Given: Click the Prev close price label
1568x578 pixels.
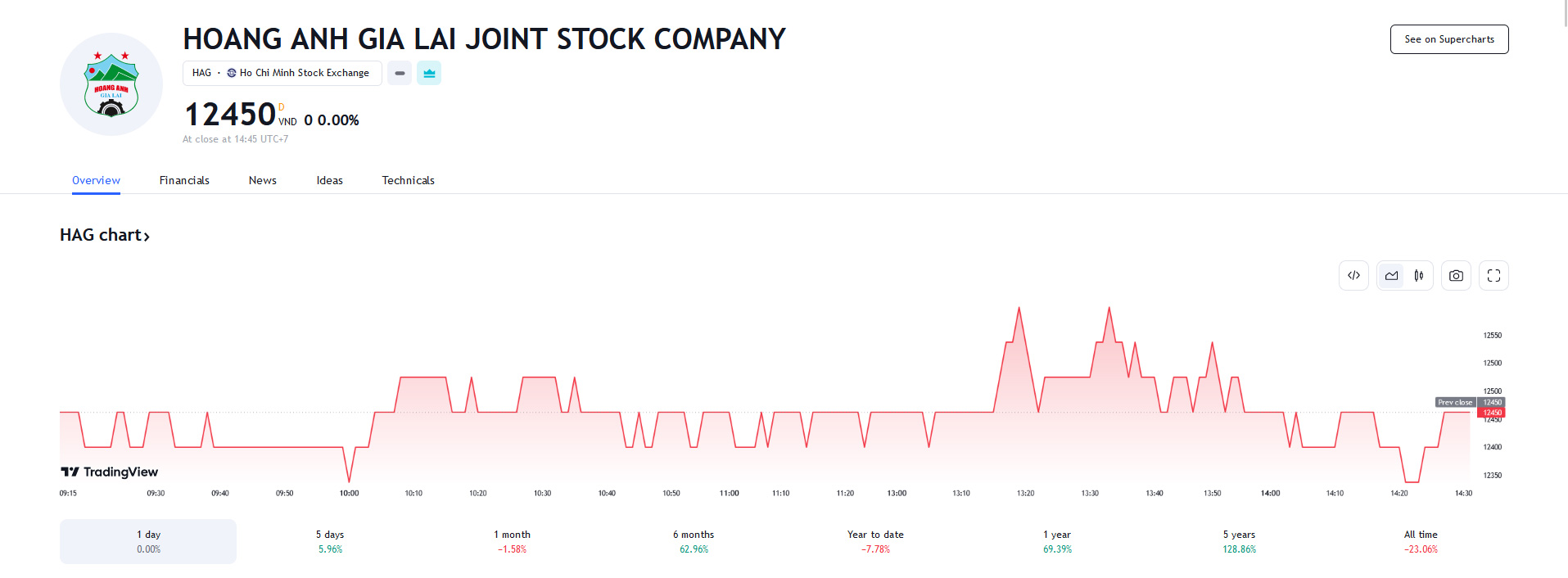Looking at the screenshot, I should click(x=1455, y=402).
